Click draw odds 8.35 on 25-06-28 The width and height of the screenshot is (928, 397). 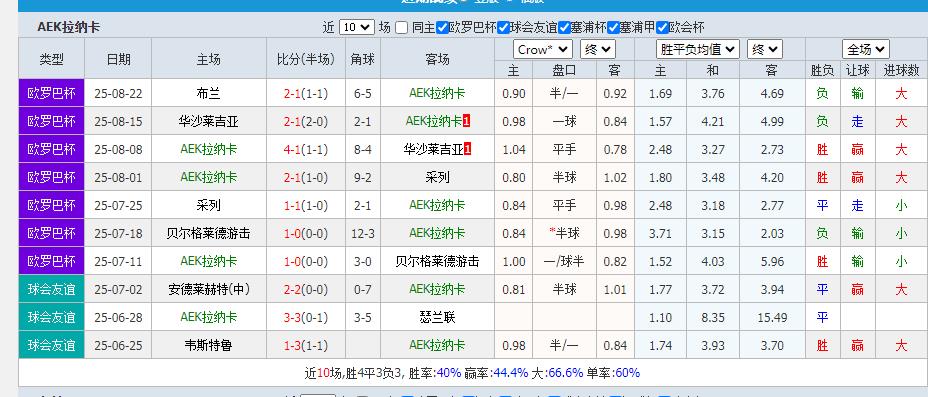coord(713,317)
